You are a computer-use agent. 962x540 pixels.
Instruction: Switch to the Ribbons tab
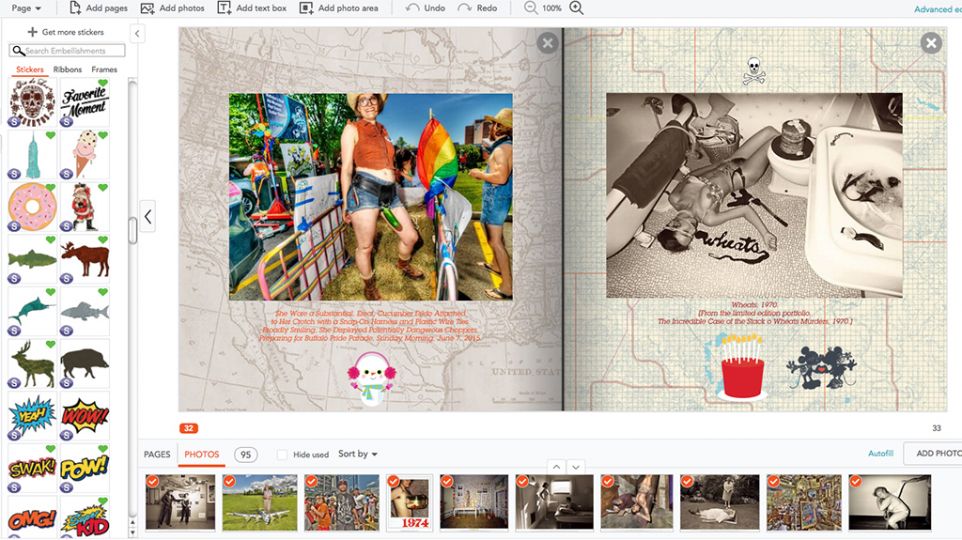(67, 69)
